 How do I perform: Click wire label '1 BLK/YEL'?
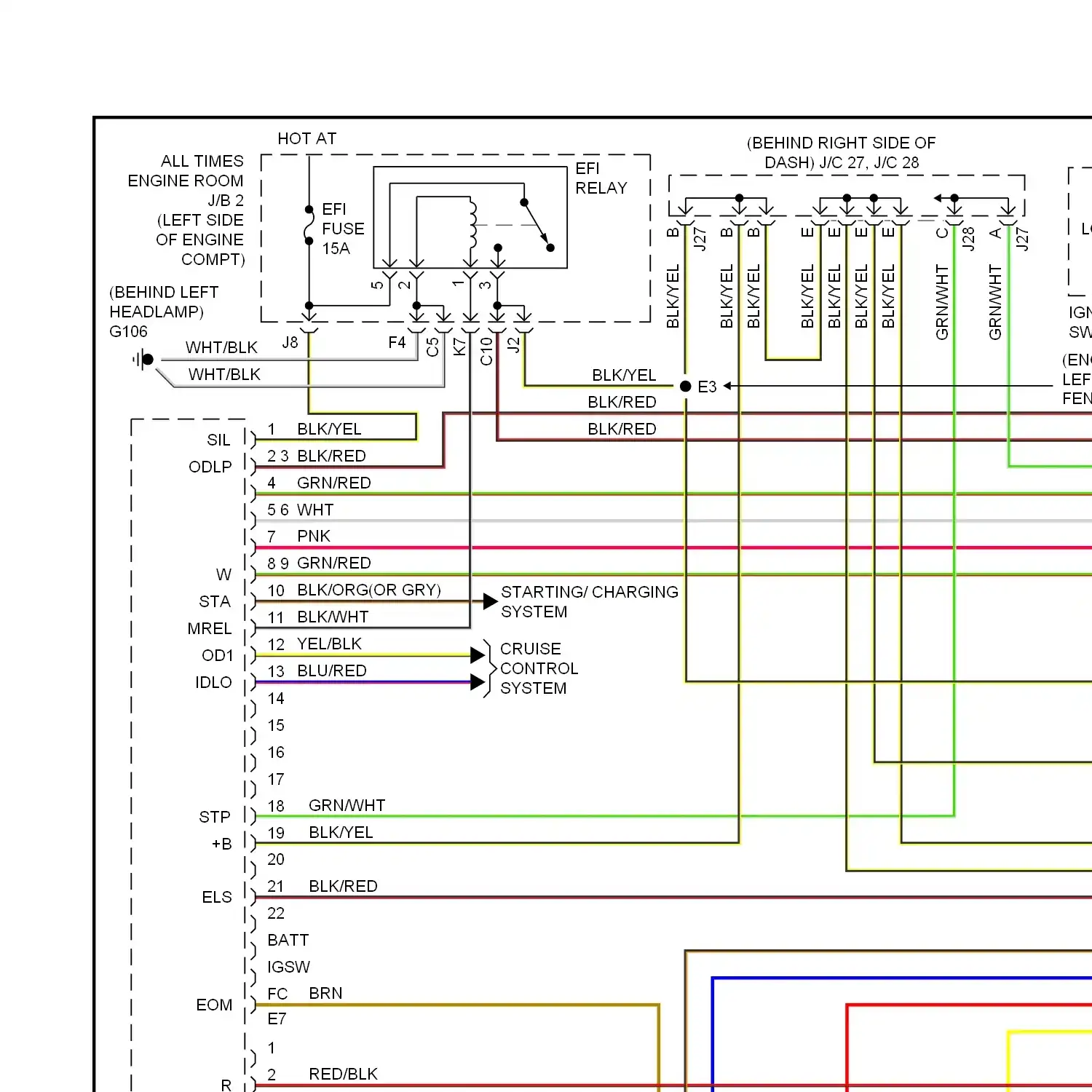pos(314,429)
